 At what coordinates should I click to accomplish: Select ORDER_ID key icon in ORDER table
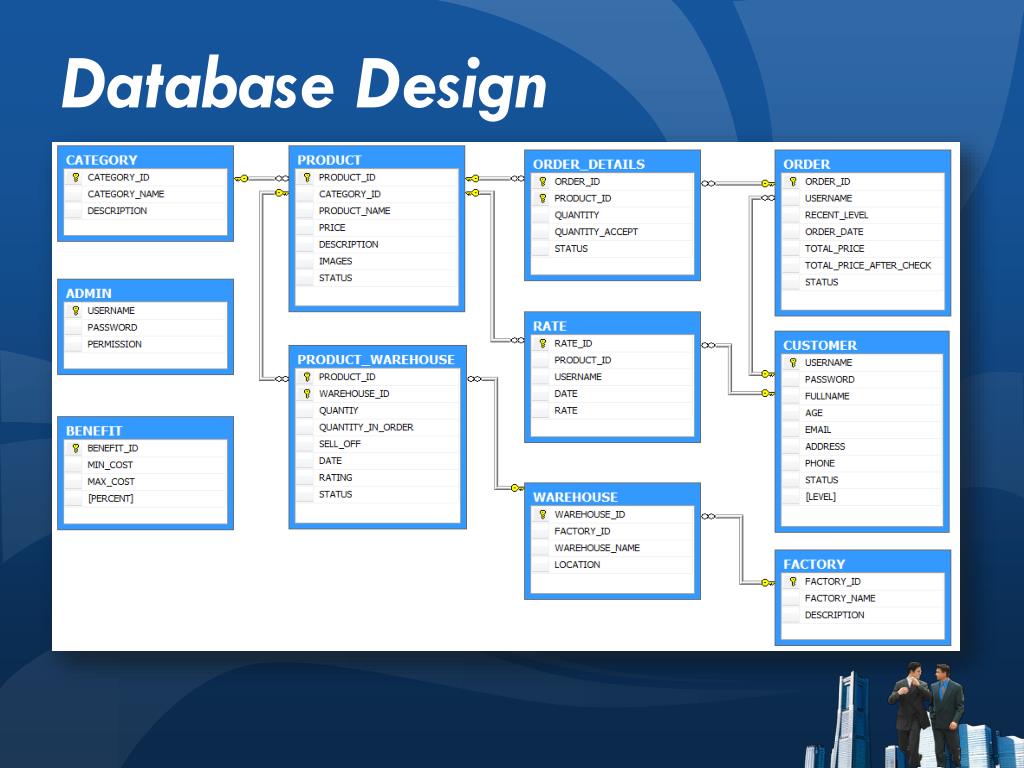[x=793, y=182]
